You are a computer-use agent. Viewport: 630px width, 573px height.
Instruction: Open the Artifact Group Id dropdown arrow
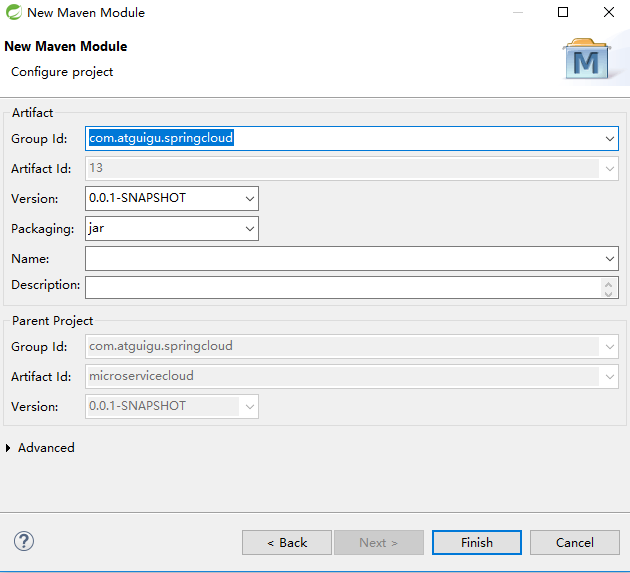point(610,139)
